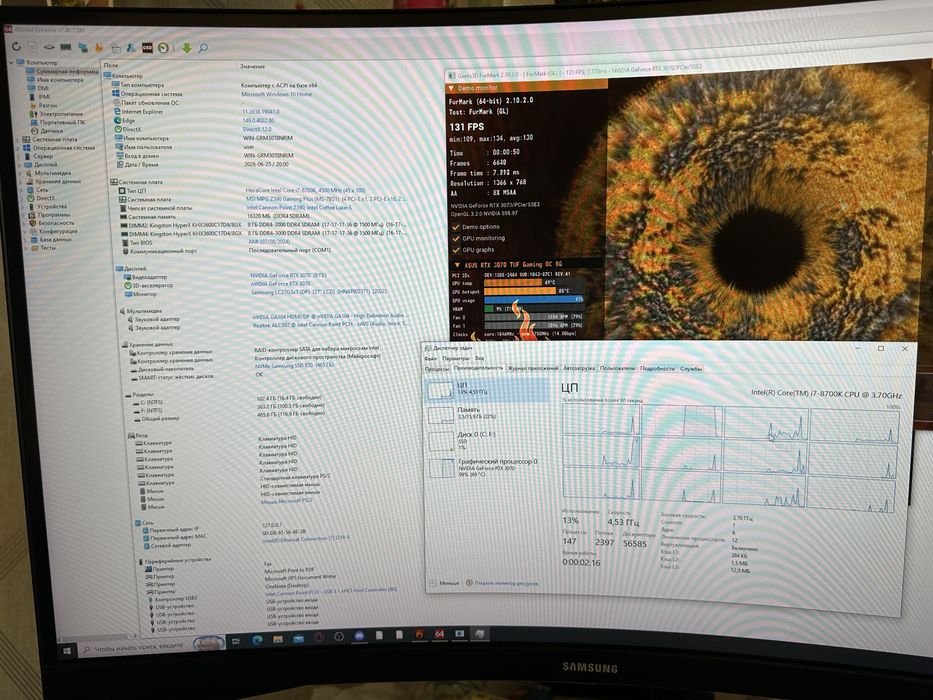Click the report page icon in AIDA64 toolbar
This screenshot has width=933, height=700.
[x=33, y=46]
